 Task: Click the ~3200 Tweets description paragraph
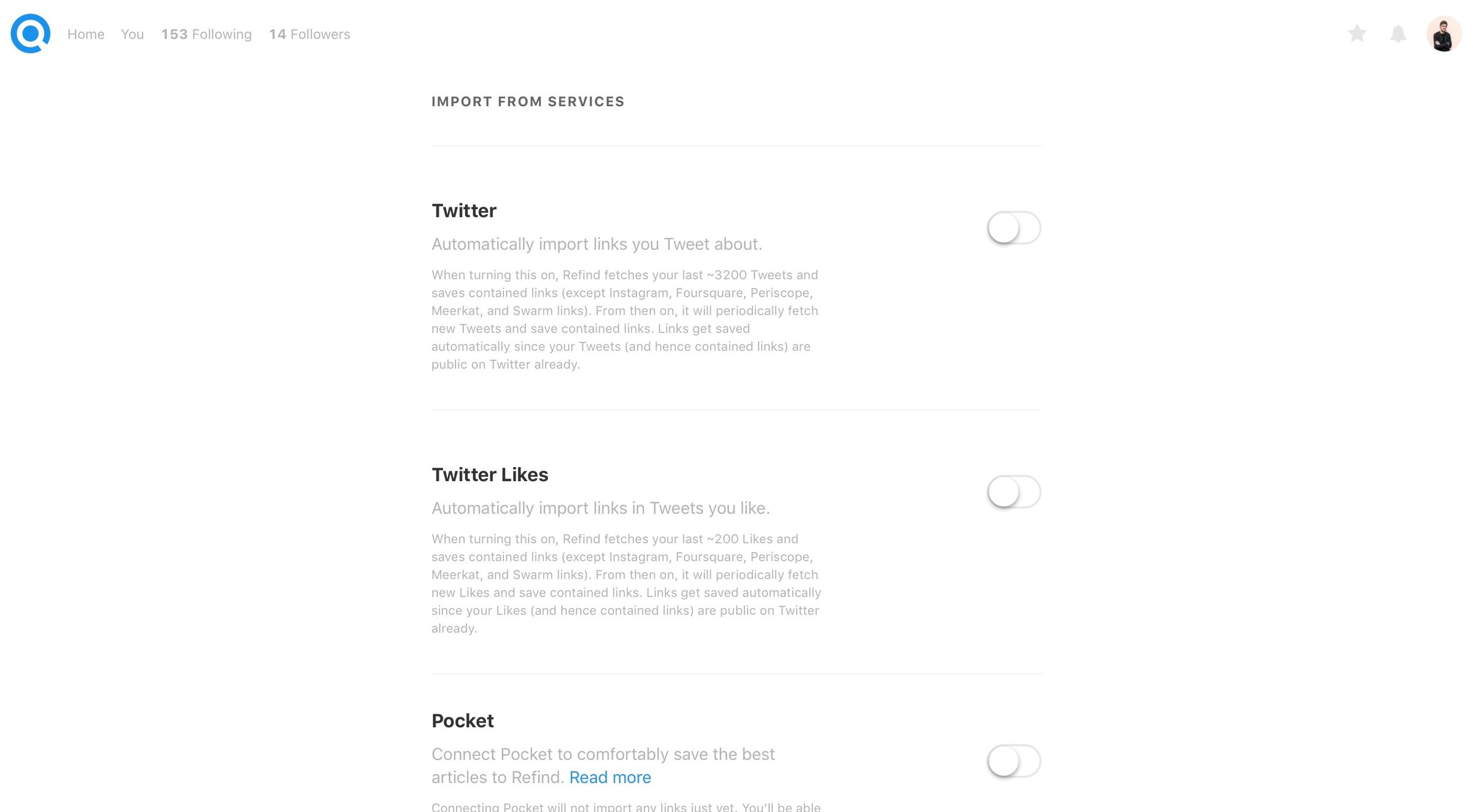coord(626,320)
